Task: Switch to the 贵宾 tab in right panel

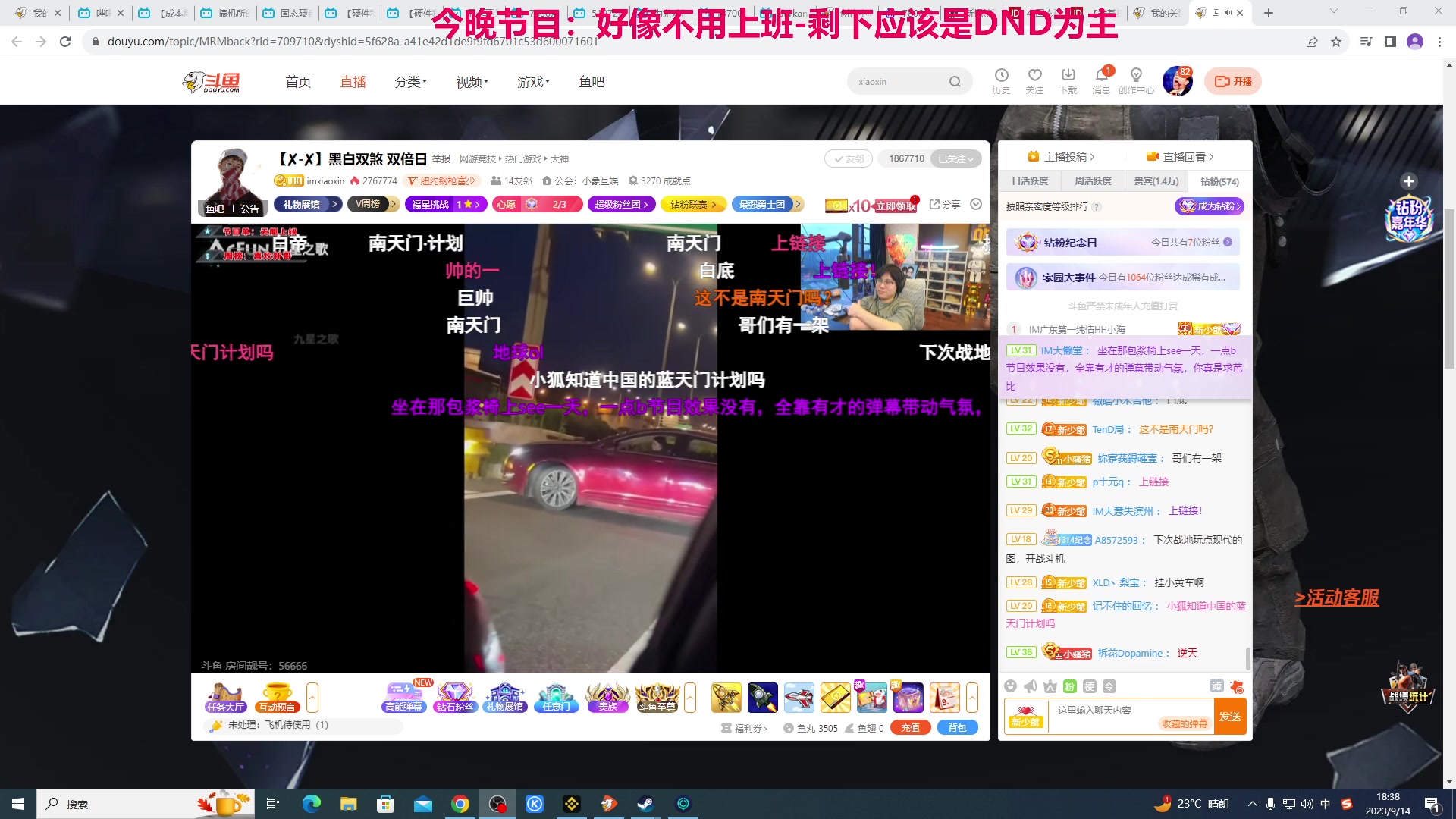Action: pyautogui.click(x=1156, y=181)
